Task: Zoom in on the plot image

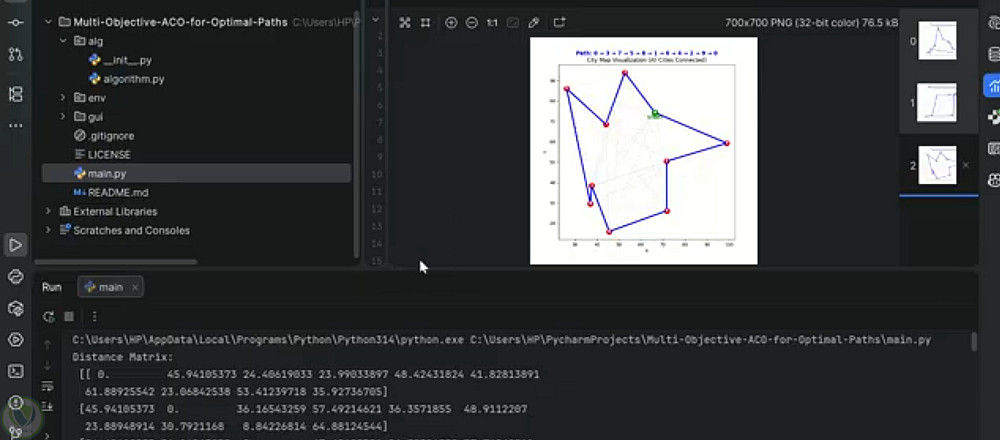Action: tap(451, 23)
